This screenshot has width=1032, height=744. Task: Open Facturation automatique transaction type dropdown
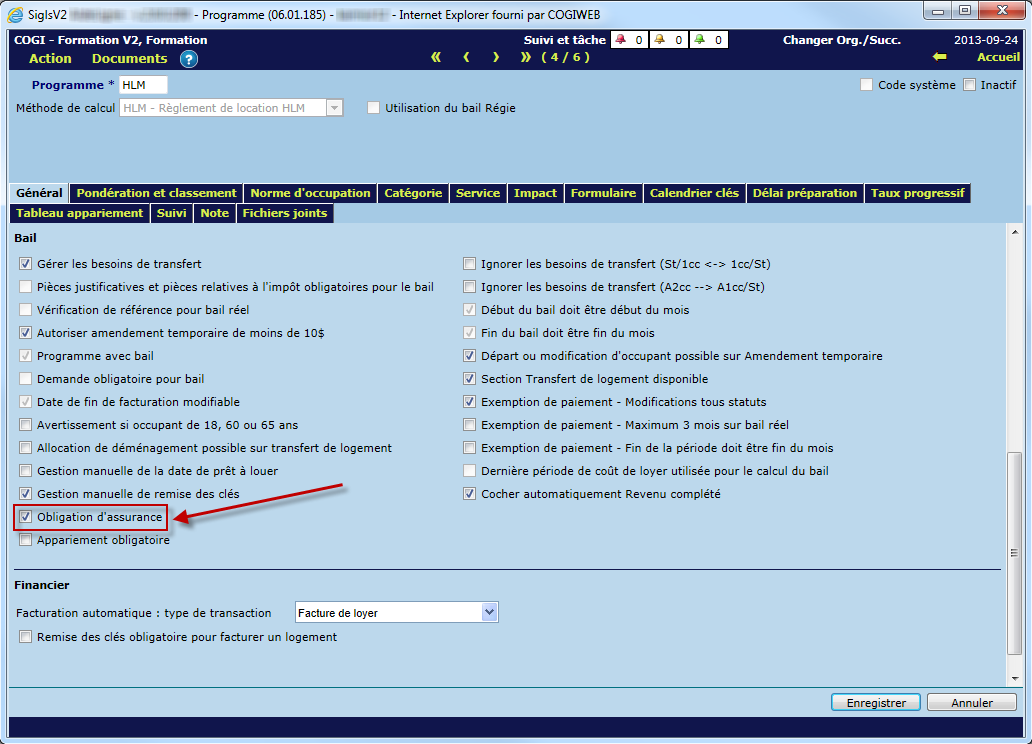tap(489, 612)
